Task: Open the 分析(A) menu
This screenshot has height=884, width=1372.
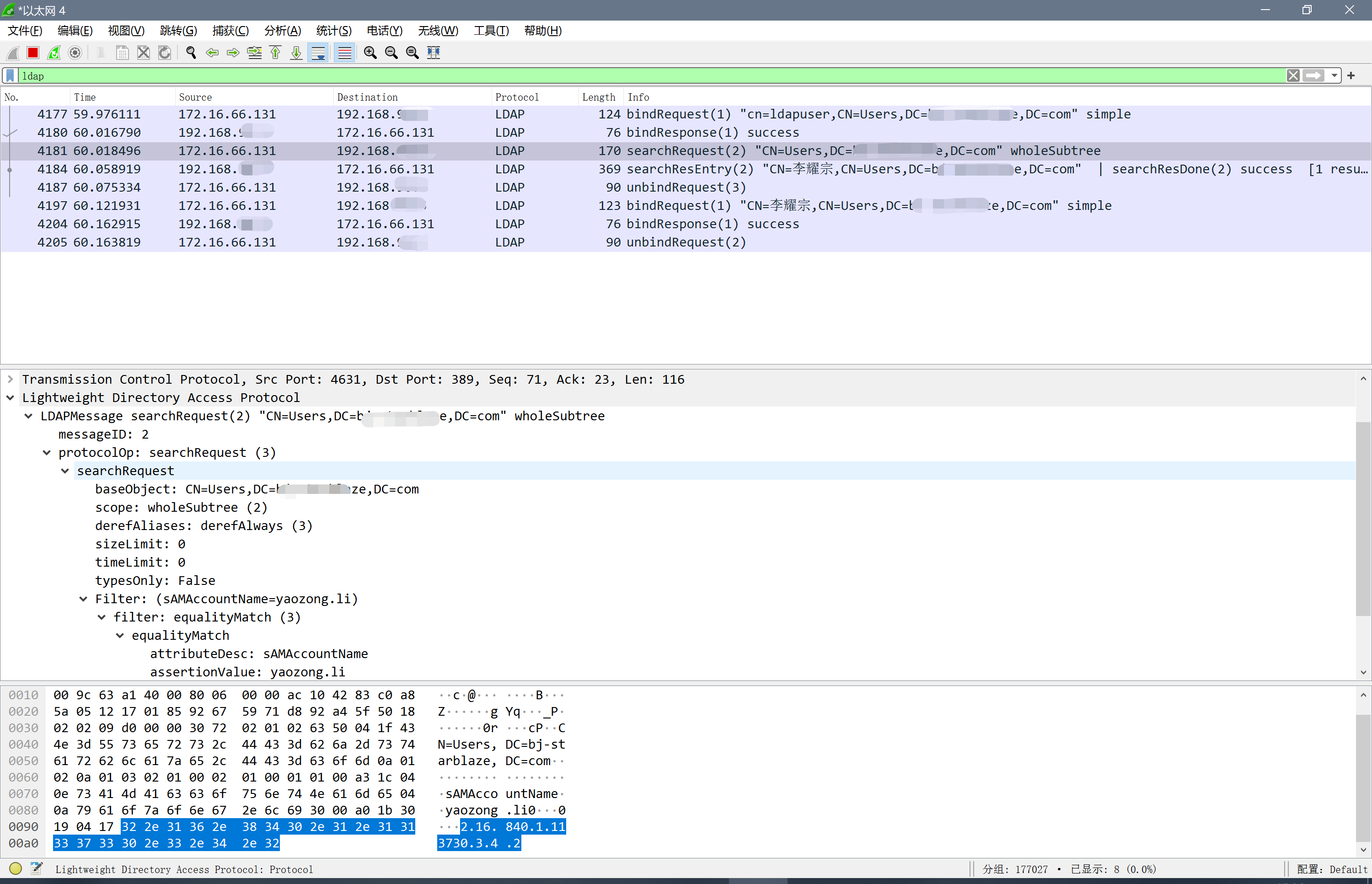Action: (282, 31)
